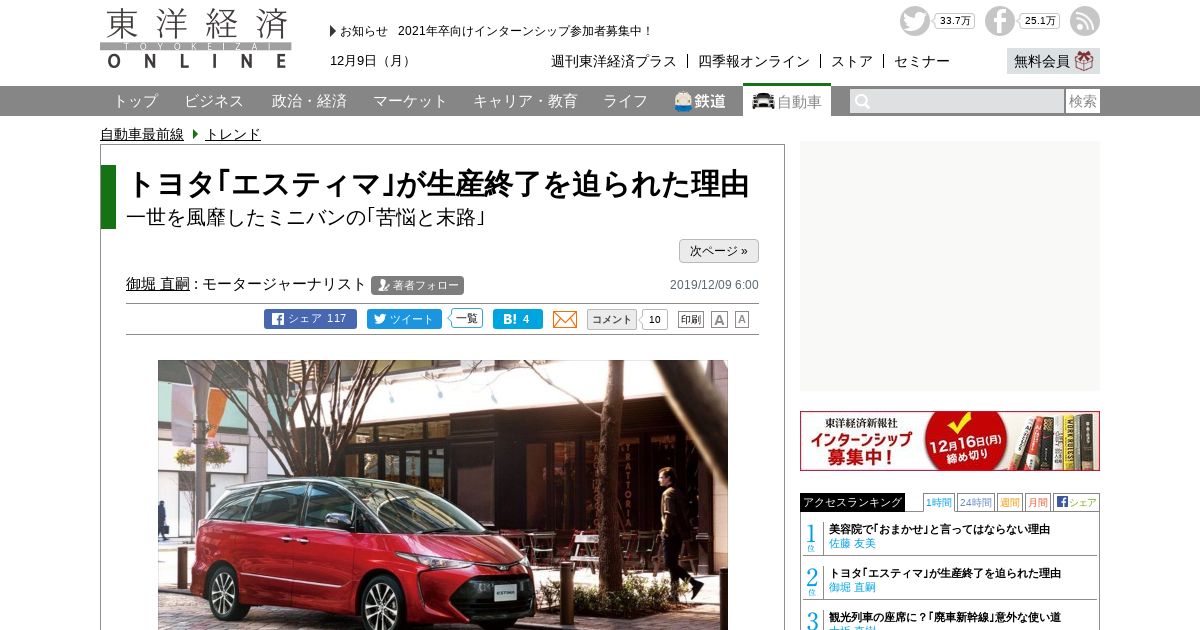
Task: Switch ranking to 週間 tab
Action: pos(1009,502)
